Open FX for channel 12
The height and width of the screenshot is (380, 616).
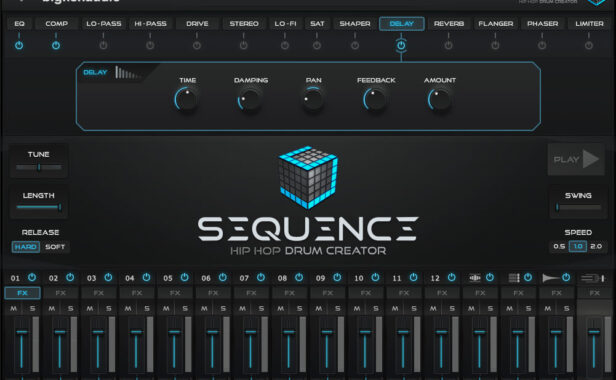[x=442, y=293]
